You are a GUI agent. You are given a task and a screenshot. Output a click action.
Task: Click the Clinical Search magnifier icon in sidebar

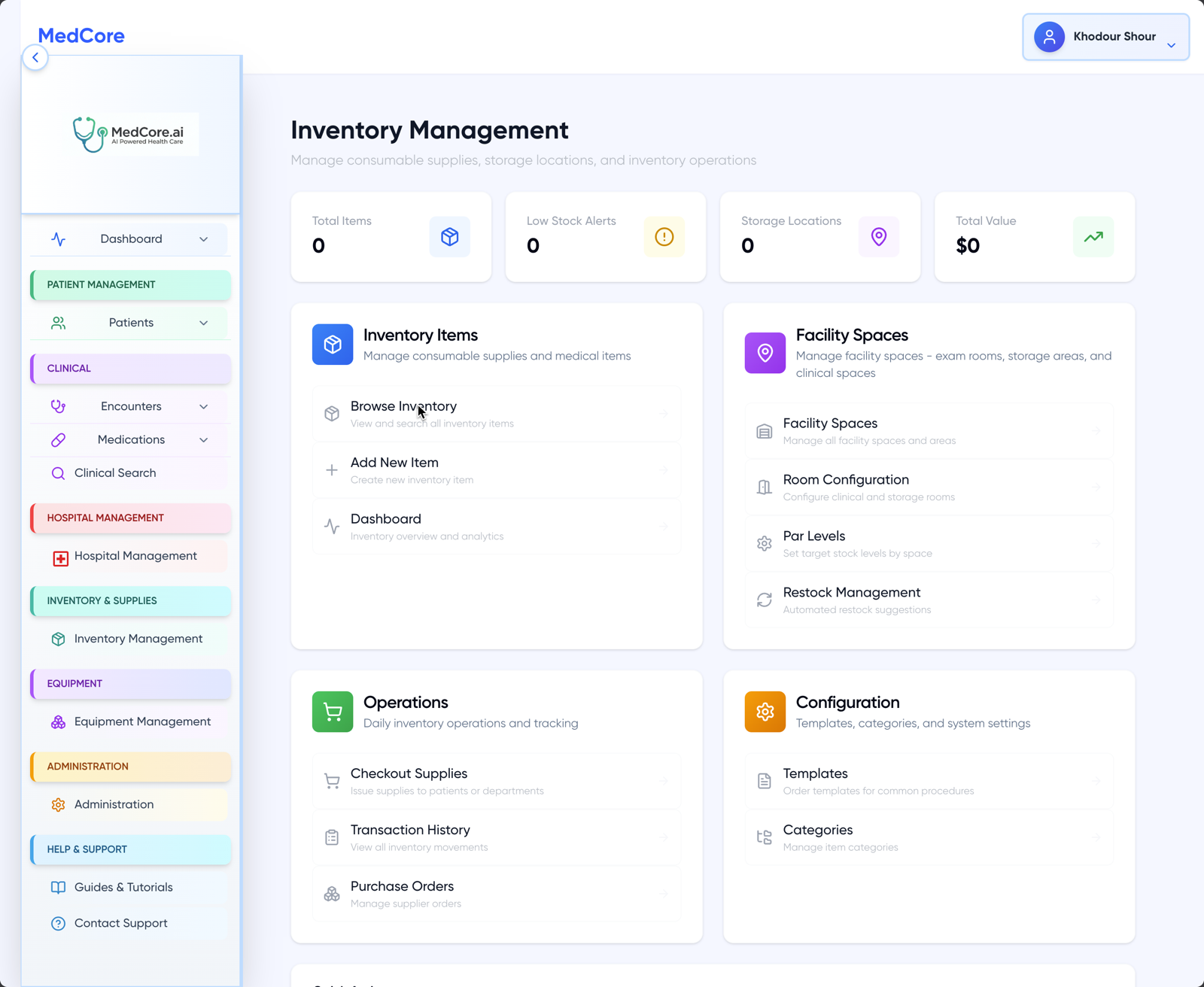[58, 473]
